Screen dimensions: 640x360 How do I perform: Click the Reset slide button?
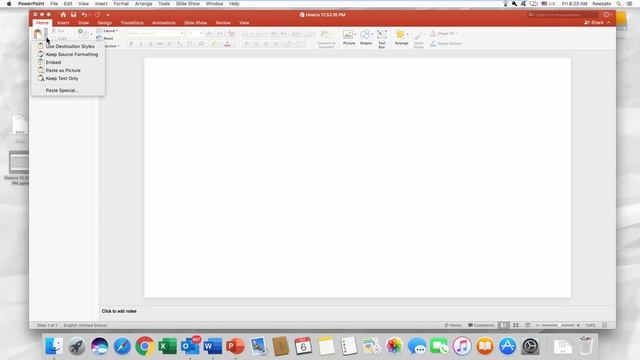[105, 38]
